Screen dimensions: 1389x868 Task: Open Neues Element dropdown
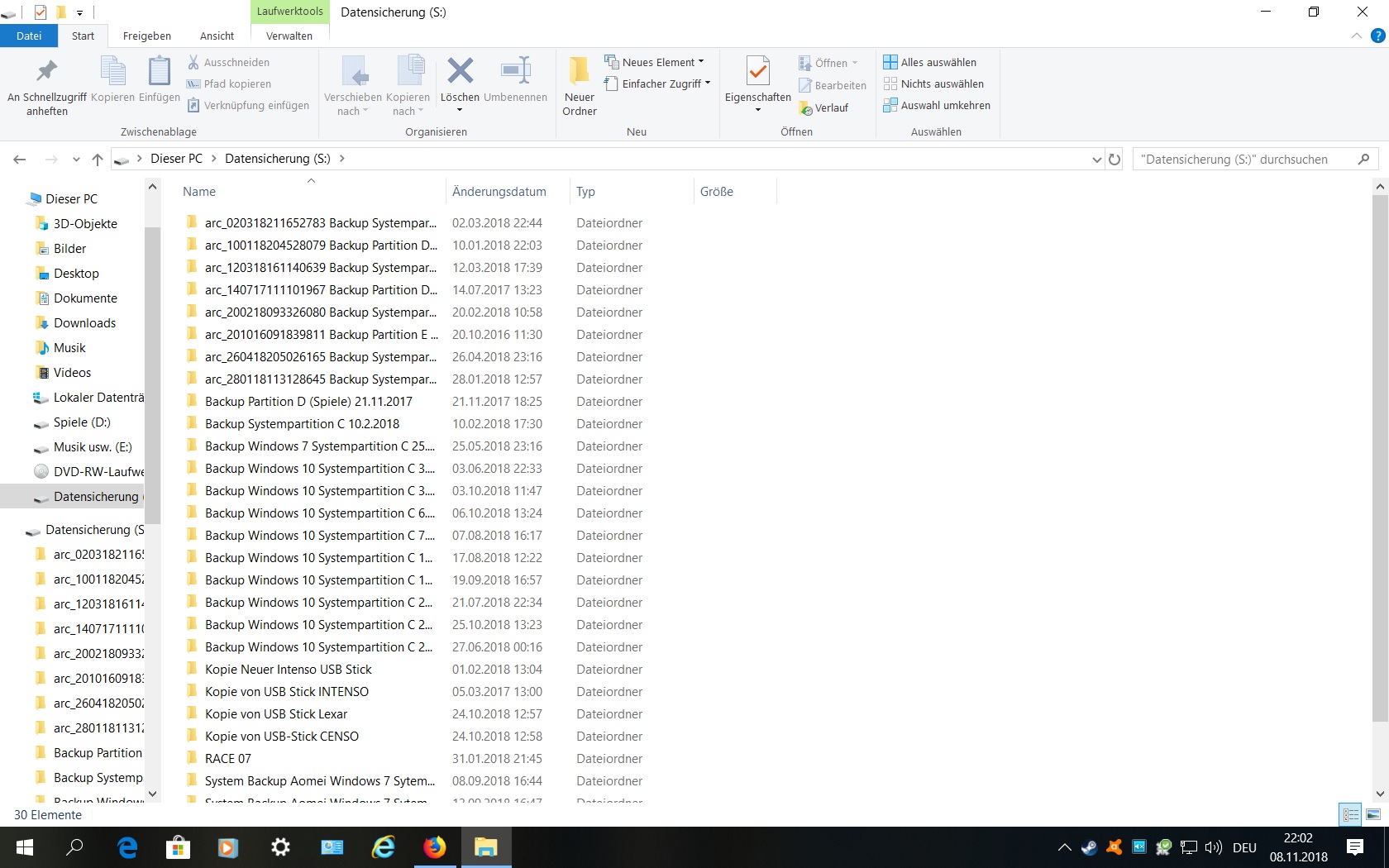tap(654, 62)
